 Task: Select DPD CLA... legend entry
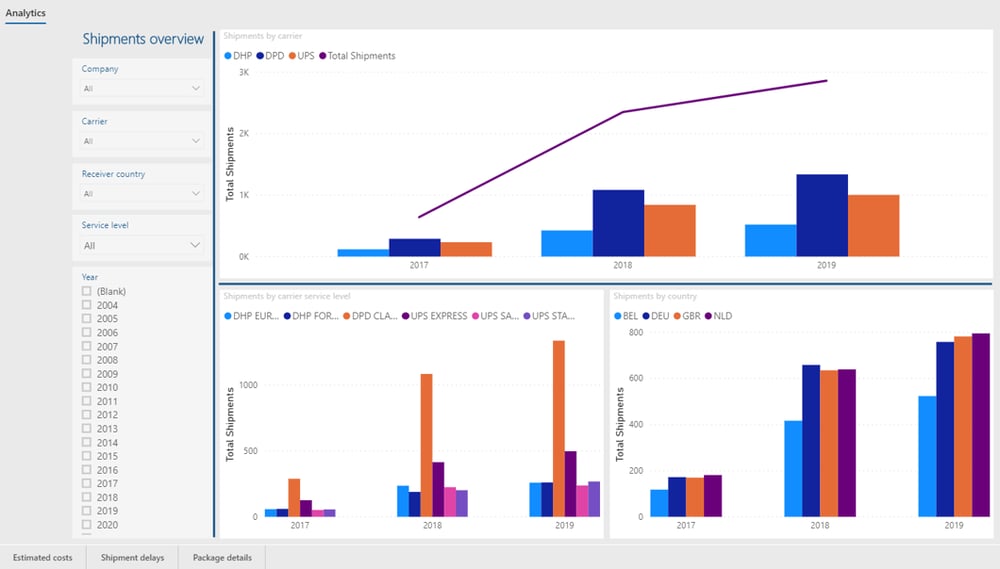click(371, 316)
